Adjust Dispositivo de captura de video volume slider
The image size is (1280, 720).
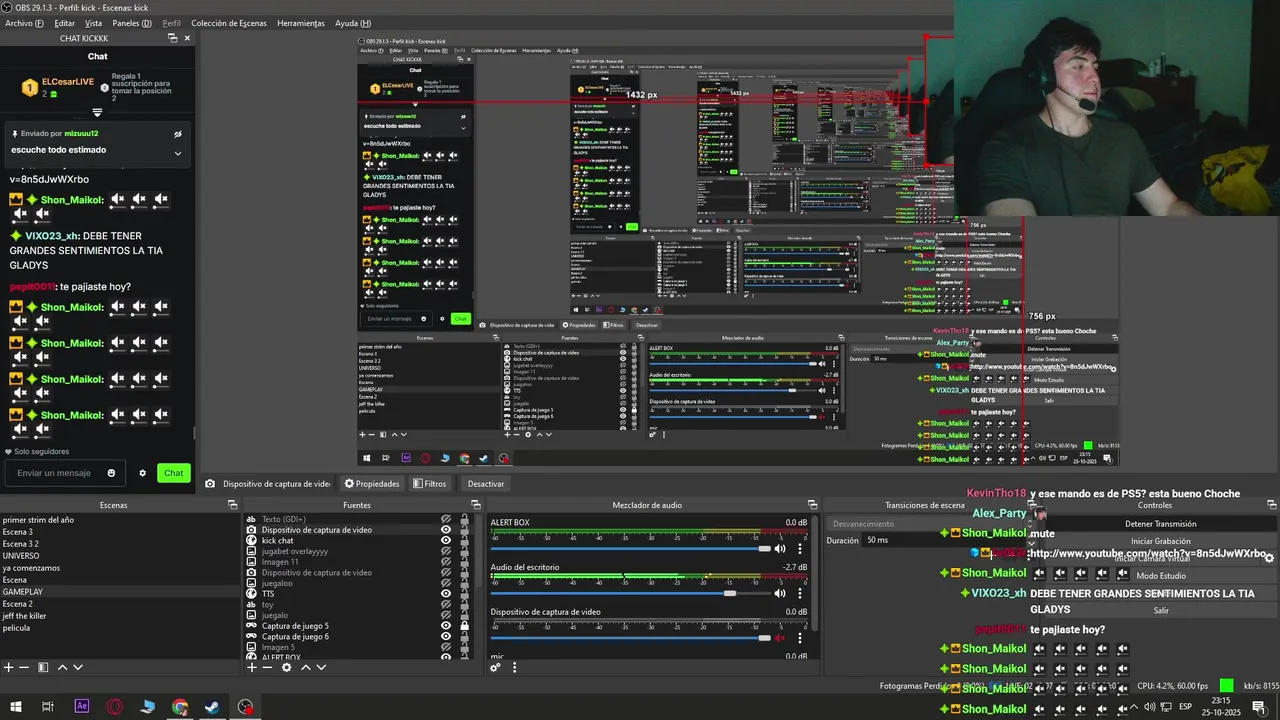coord(631,637)
